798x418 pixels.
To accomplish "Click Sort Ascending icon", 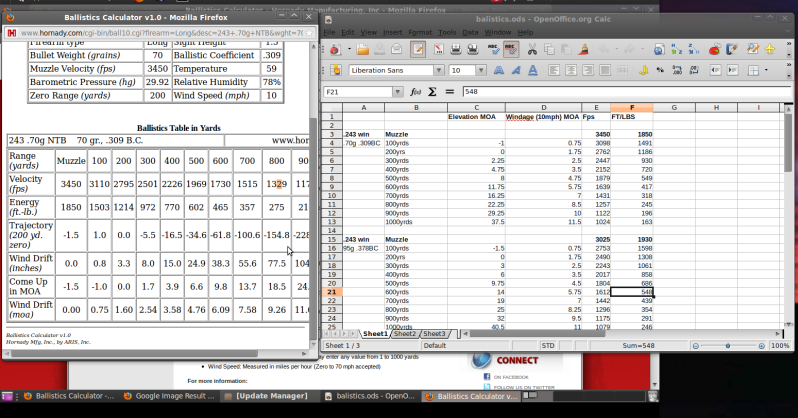I will click(676, 49).
